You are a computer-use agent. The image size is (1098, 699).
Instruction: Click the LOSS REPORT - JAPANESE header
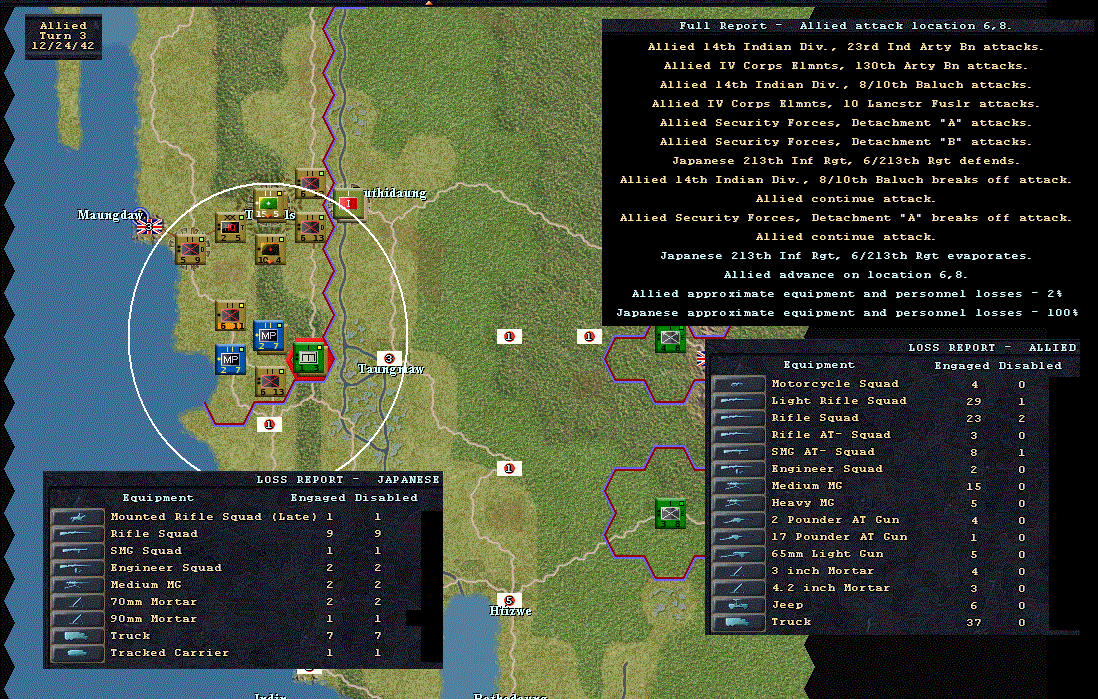[x=348, y=480]
